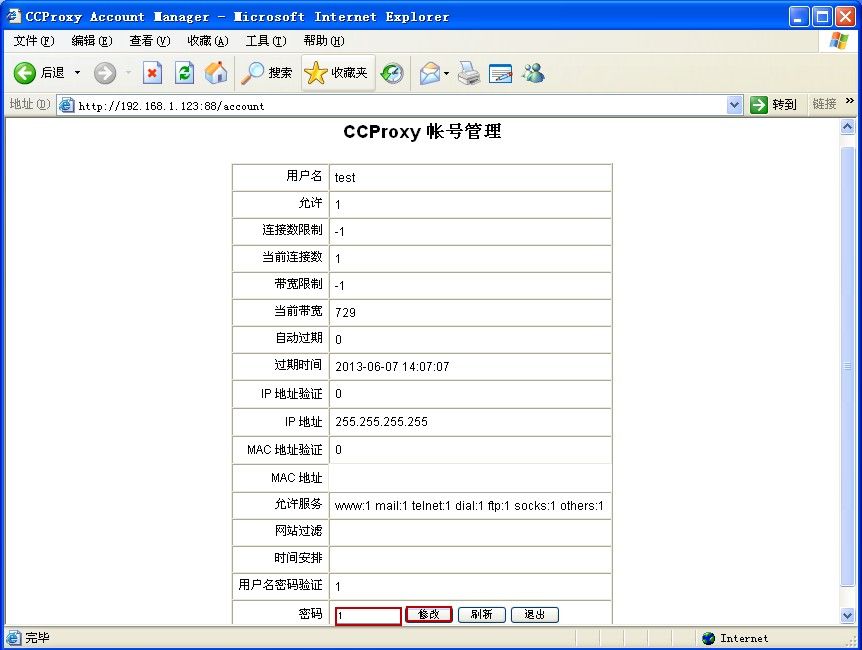The image size is (862, 650).
Task: Open the Favorites (收藏夹) toolbar button
Action: [x=336, y=73]
